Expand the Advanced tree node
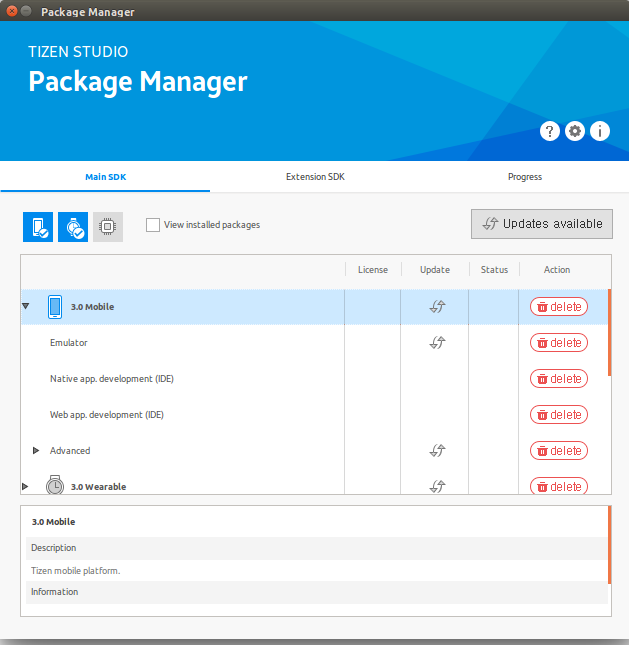The height and width of the screenshot is (645, 629). pyautogui.click(x=36, y=451)
